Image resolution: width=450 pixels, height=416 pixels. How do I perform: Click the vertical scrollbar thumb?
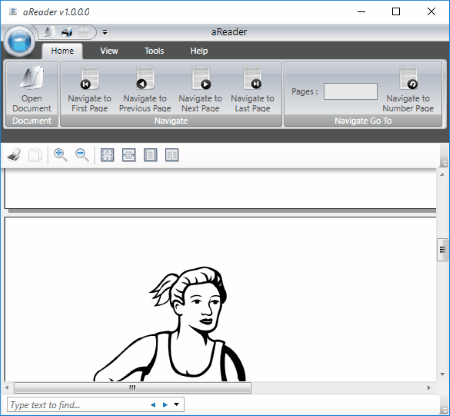(442, 250)
